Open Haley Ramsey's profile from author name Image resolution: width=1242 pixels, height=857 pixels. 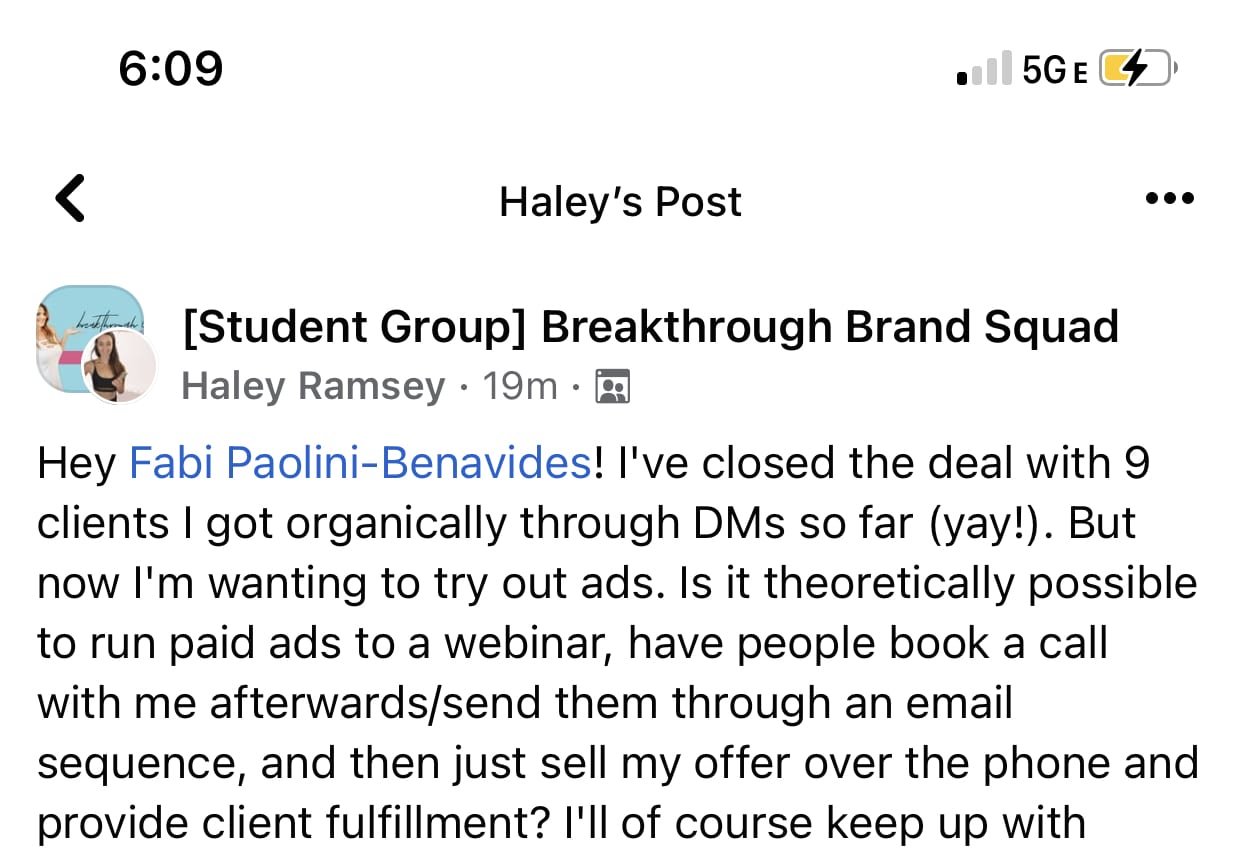313,386
